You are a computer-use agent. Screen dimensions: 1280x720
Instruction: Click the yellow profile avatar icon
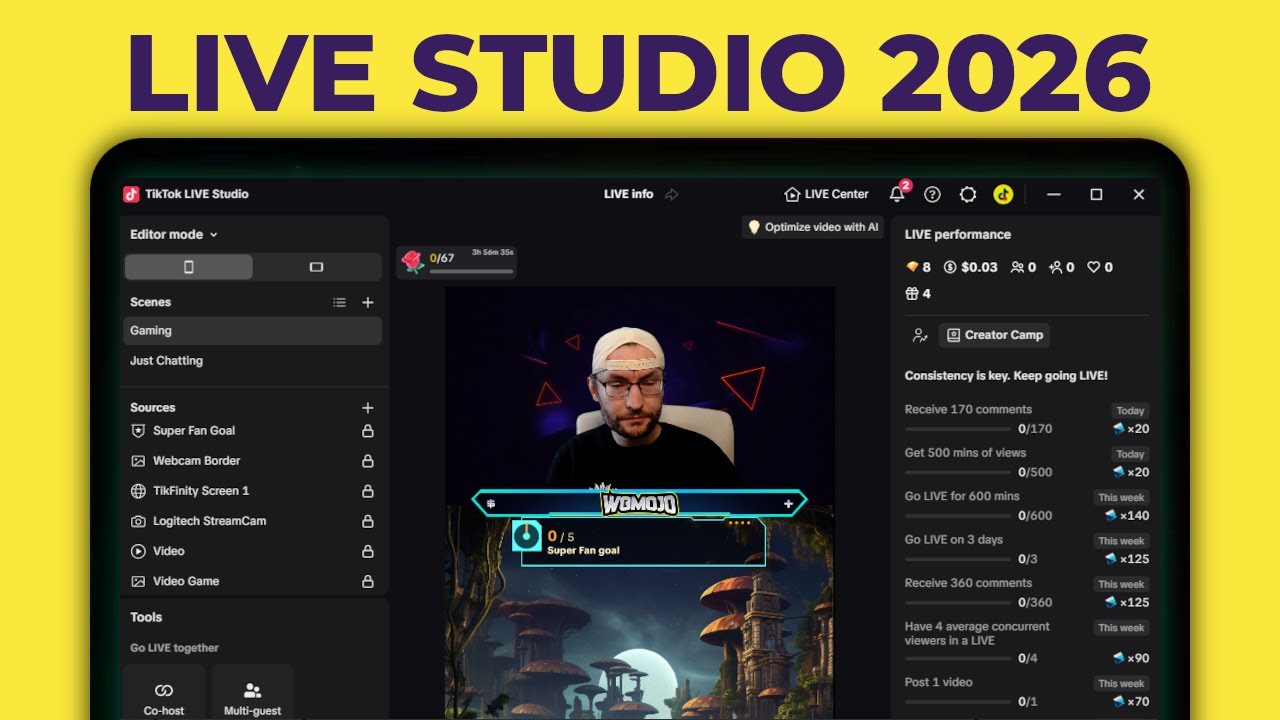point(1003,194)
